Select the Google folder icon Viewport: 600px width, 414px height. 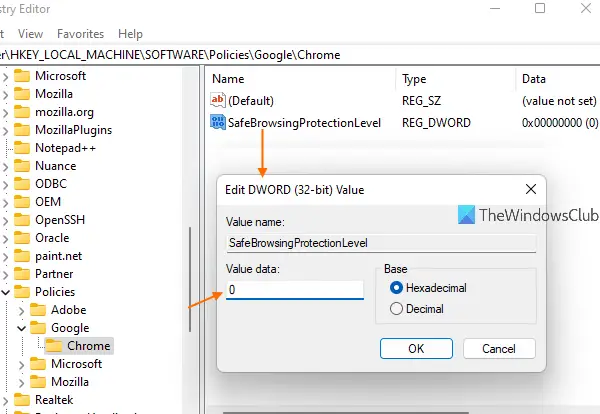pyautogui.click(x=38, y=328)
